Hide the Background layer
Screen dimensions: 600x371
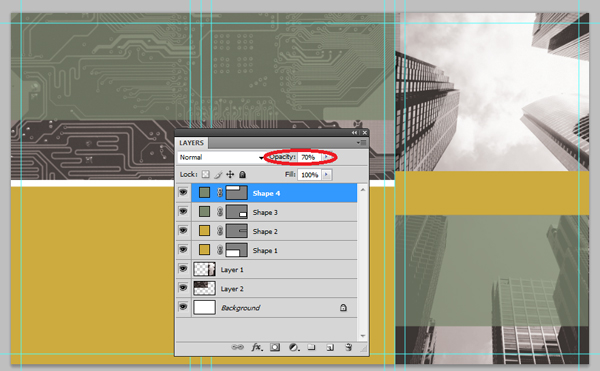coord(183,308)
